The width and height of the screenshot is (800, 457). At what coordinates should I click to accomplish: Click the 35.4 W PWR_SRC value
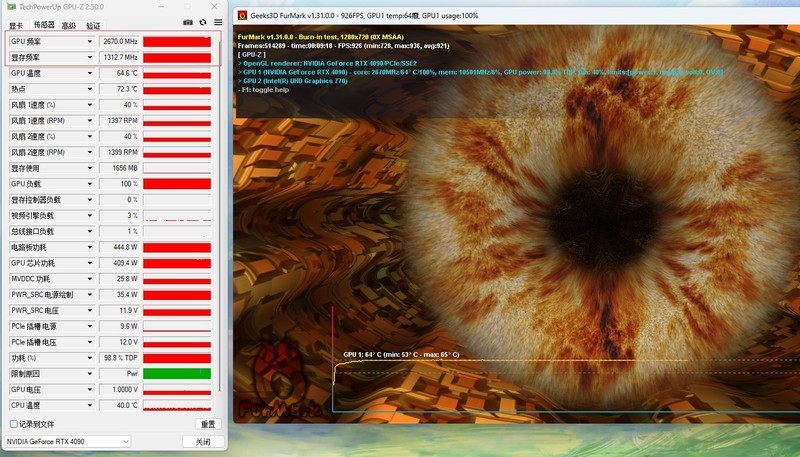click(x=119, y=294)
